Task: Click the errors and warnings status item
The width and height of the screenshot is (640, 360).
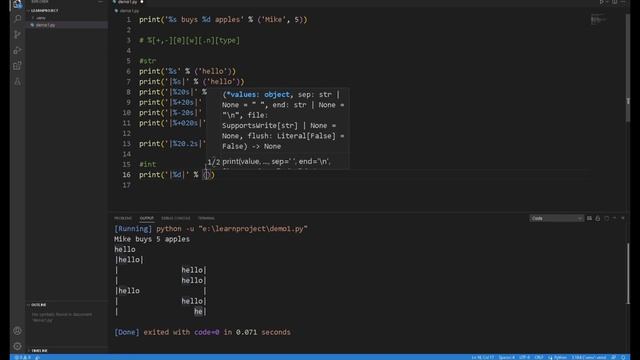Action: [x=23, y=357]
